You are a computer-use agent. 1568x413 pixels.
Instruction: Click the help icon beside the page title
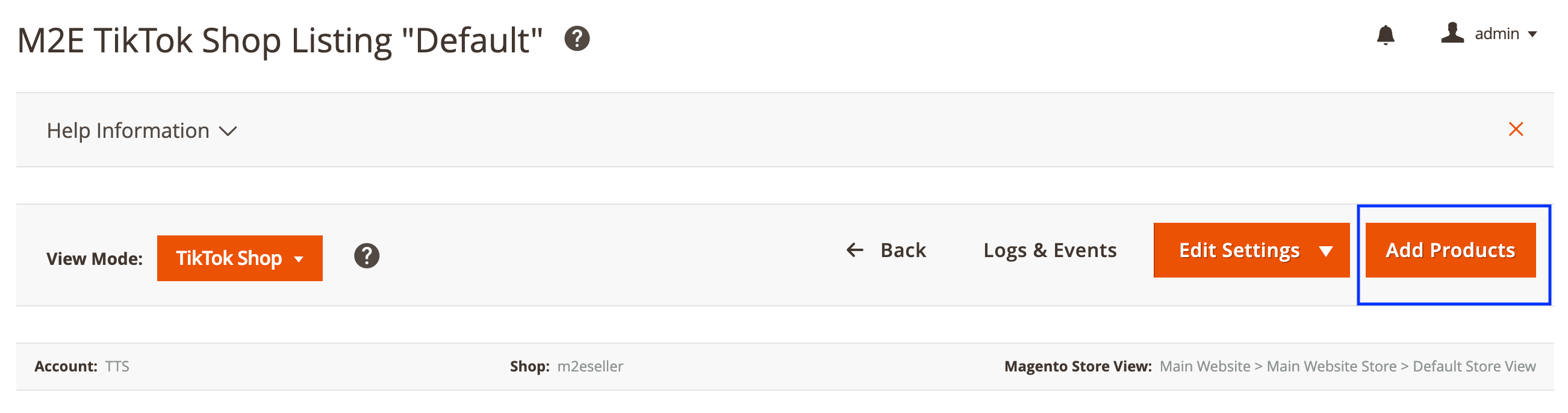[x=576, y=39]
